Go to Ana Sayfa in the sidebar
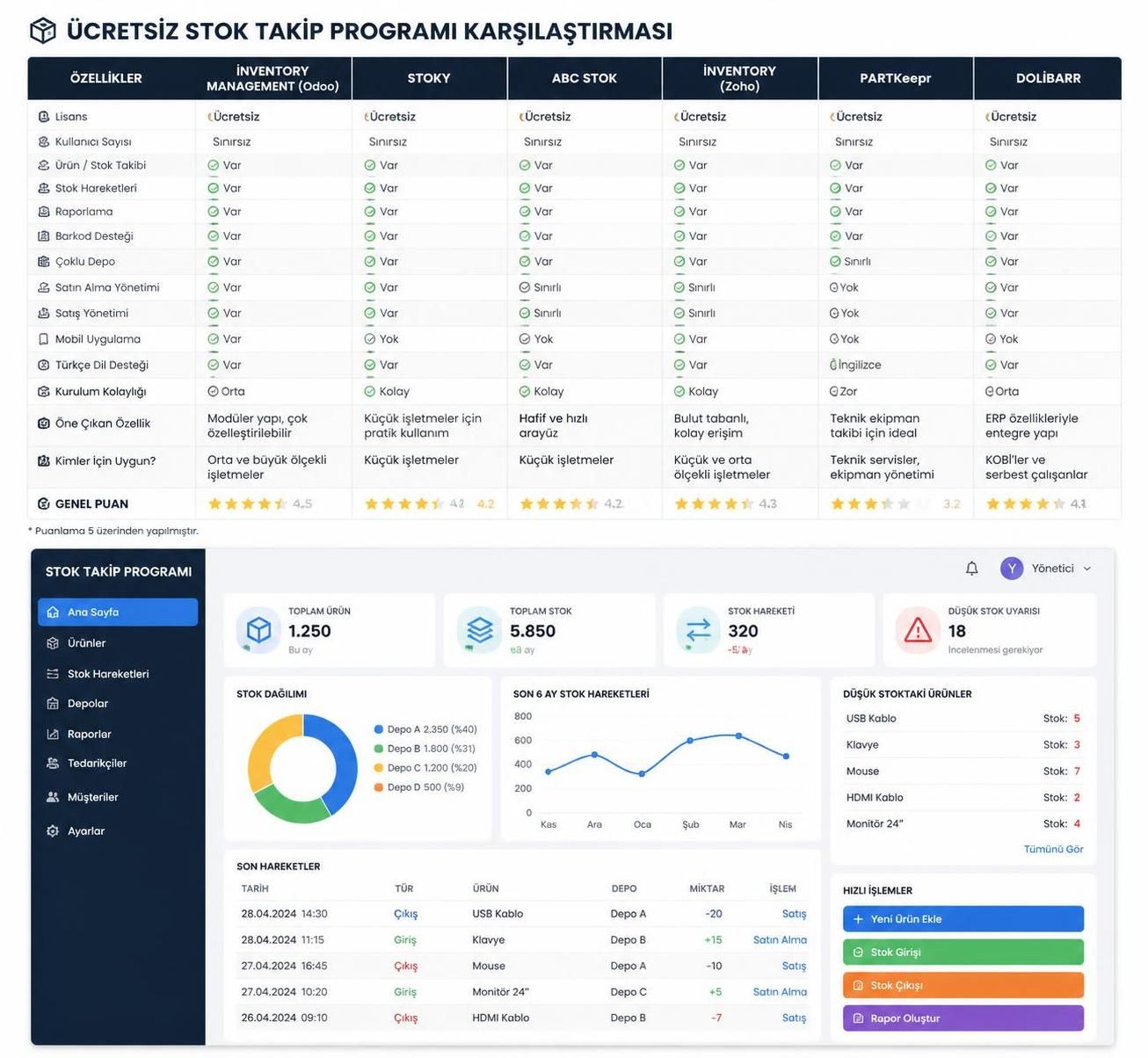 point(118,612)
